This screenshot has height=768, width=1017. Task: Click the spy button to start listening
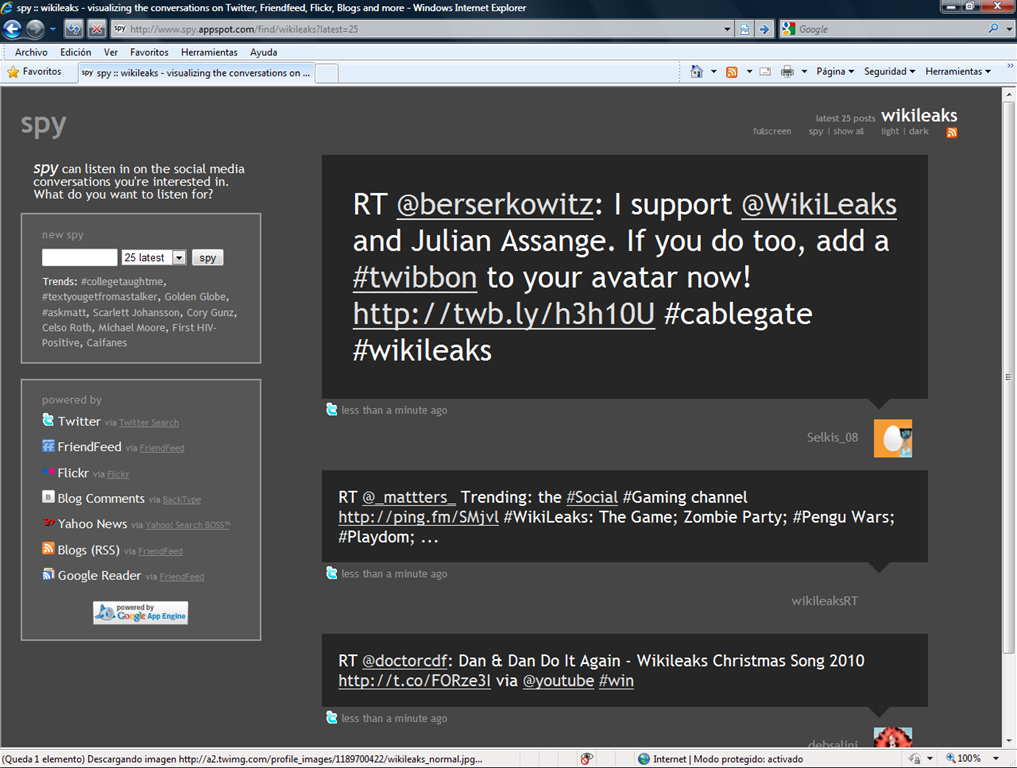[x=208, y=258]
